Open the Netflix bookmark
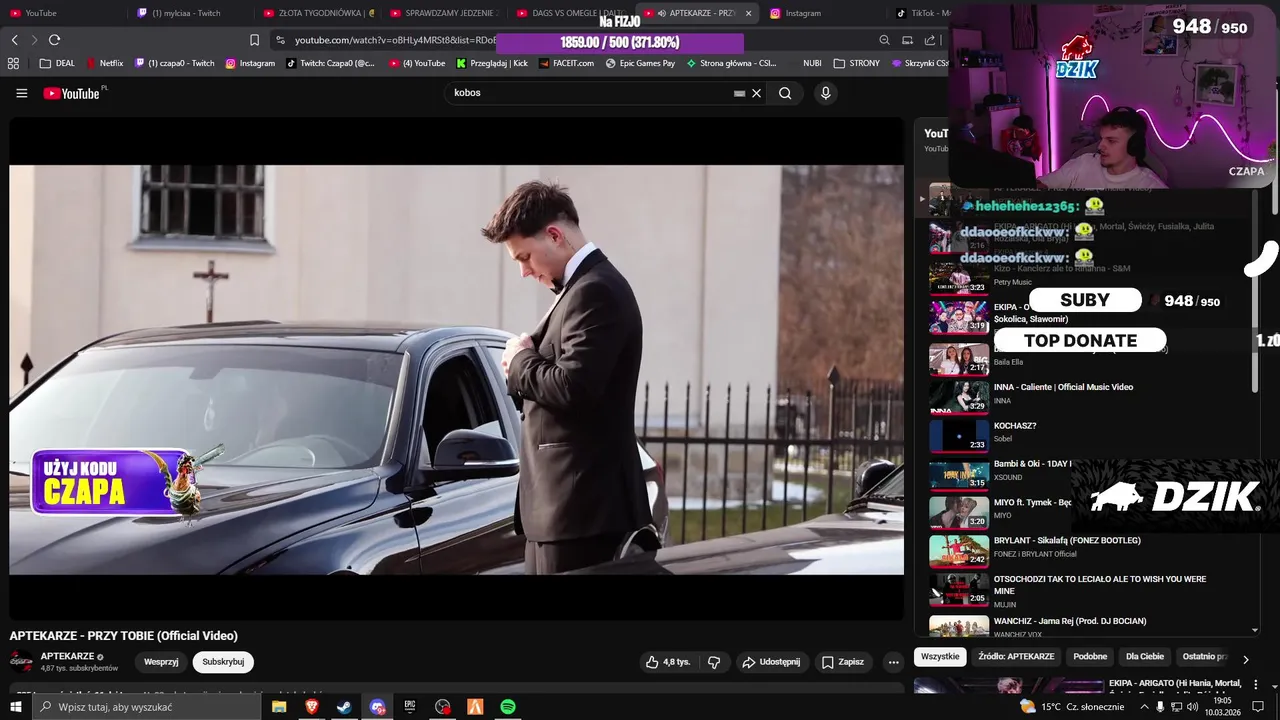Viewport: 1280px width, 720px height. (x=105, y=63)
